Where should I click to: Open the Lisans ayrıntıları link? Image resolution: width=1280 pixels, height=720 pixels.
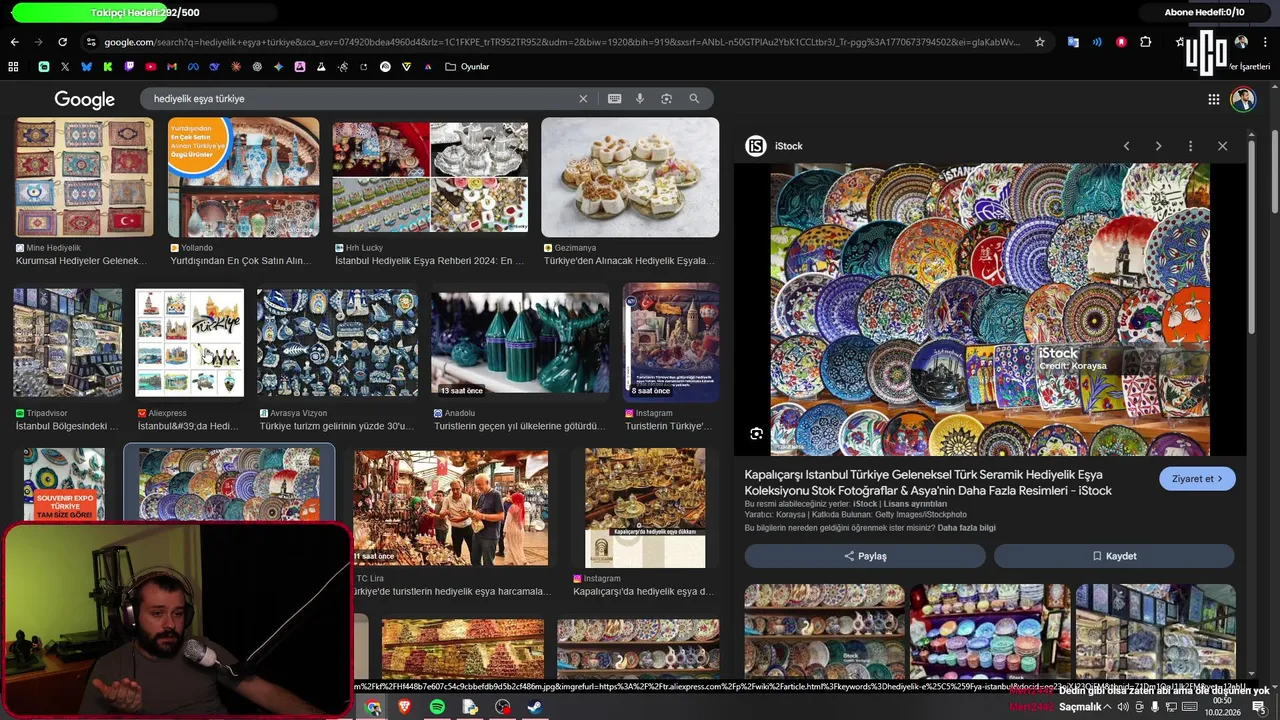(915, 504)
